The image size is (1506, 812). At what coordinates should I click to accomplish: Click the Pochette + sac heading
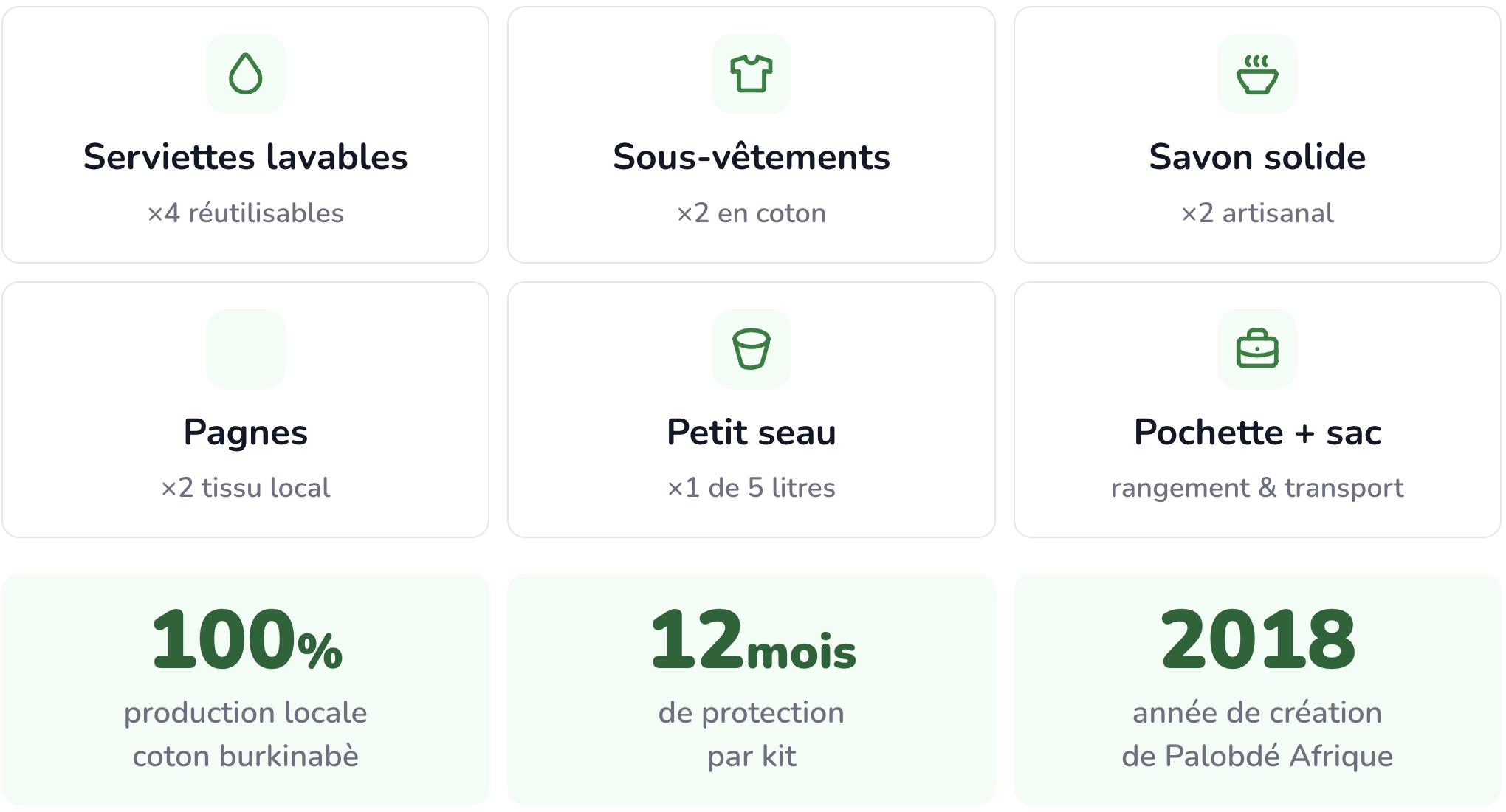coord(1257,432)
